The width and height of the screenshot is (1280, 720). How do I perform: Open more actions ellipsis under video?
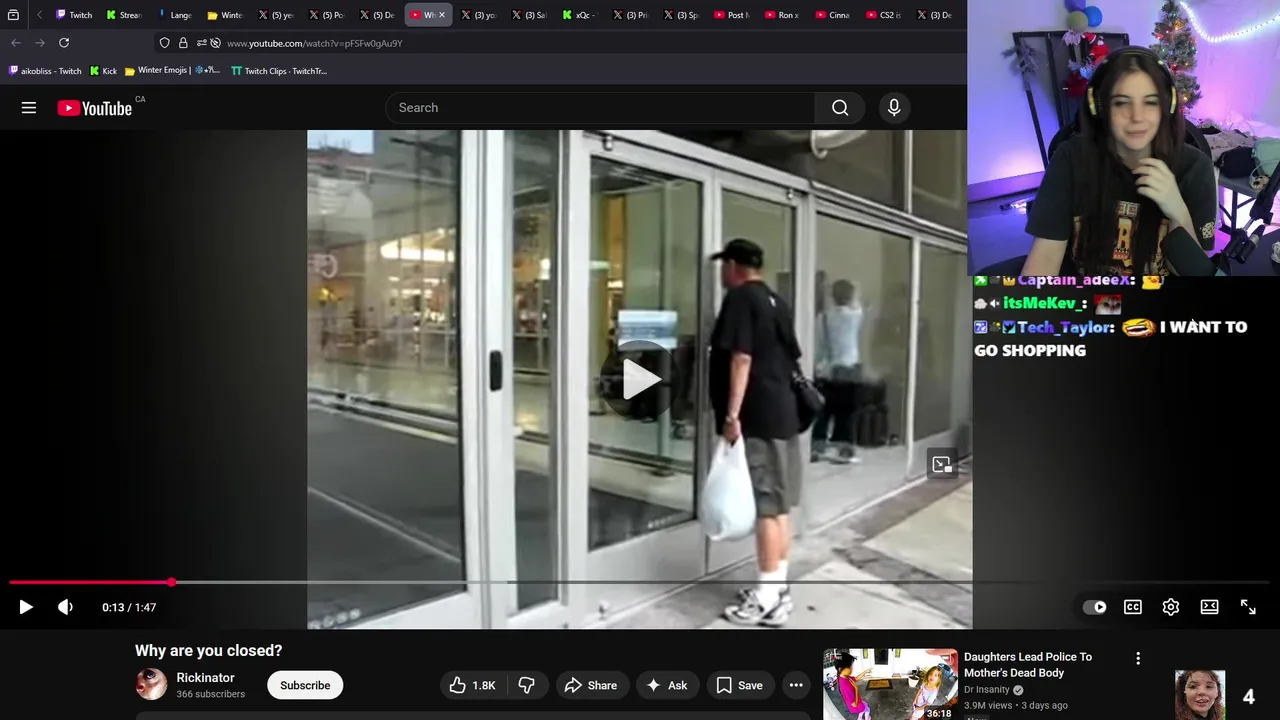click(796, 685)
